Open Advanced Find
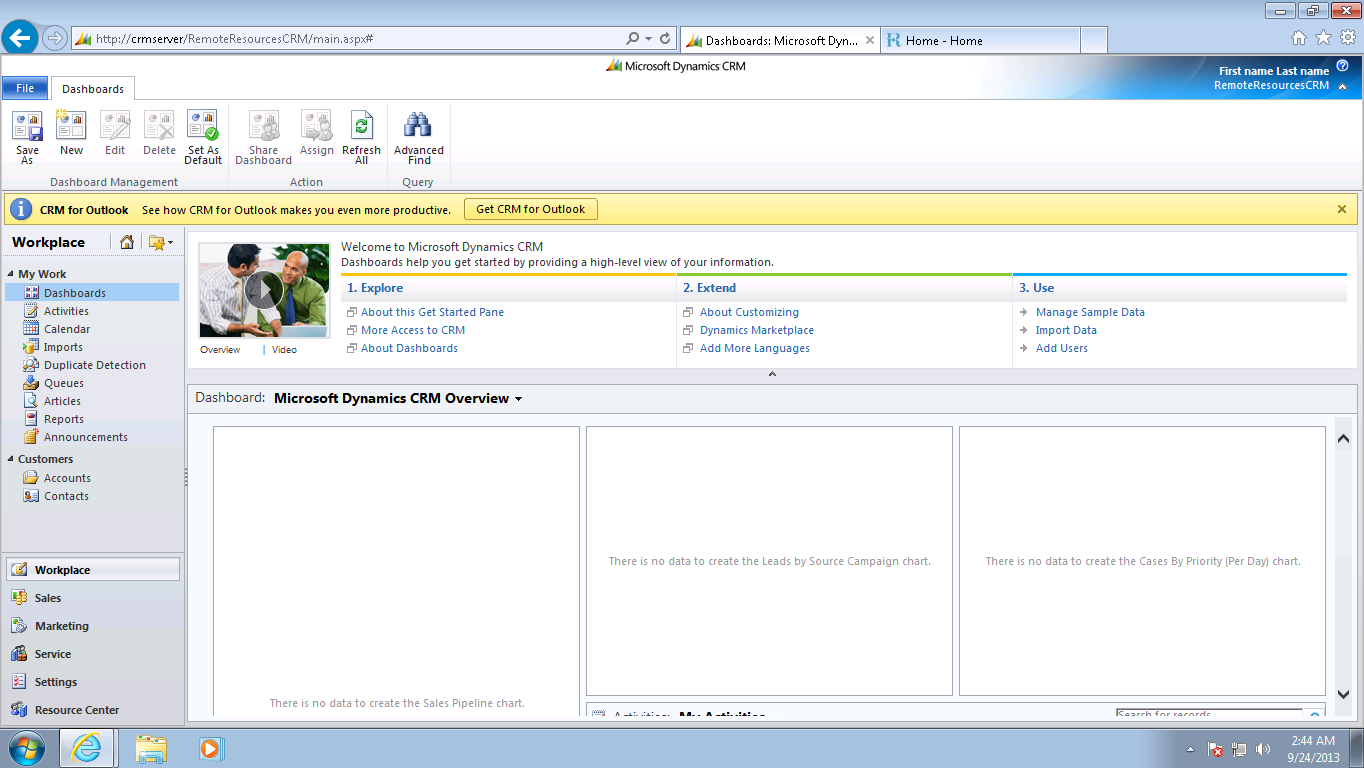The height and width of the screenshot is (768, 1364). (418, 135)
